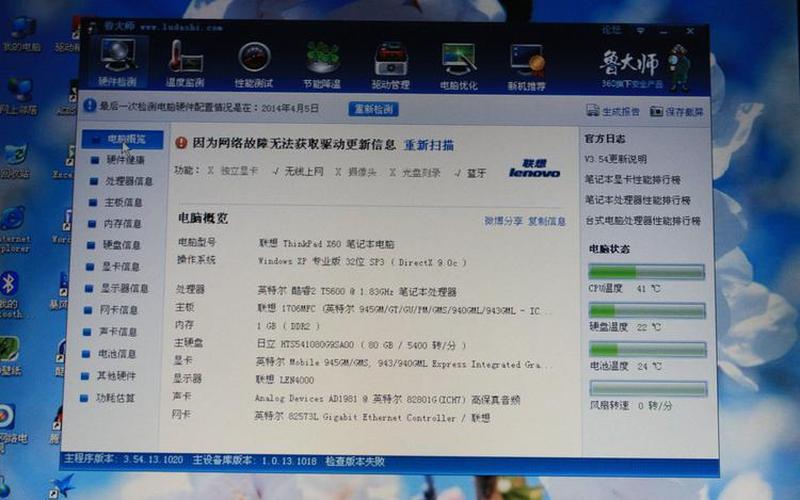Click the 鲁大师 logo
Image resolution: width=800 pixels, height=500 pixels.
(645, 68)
